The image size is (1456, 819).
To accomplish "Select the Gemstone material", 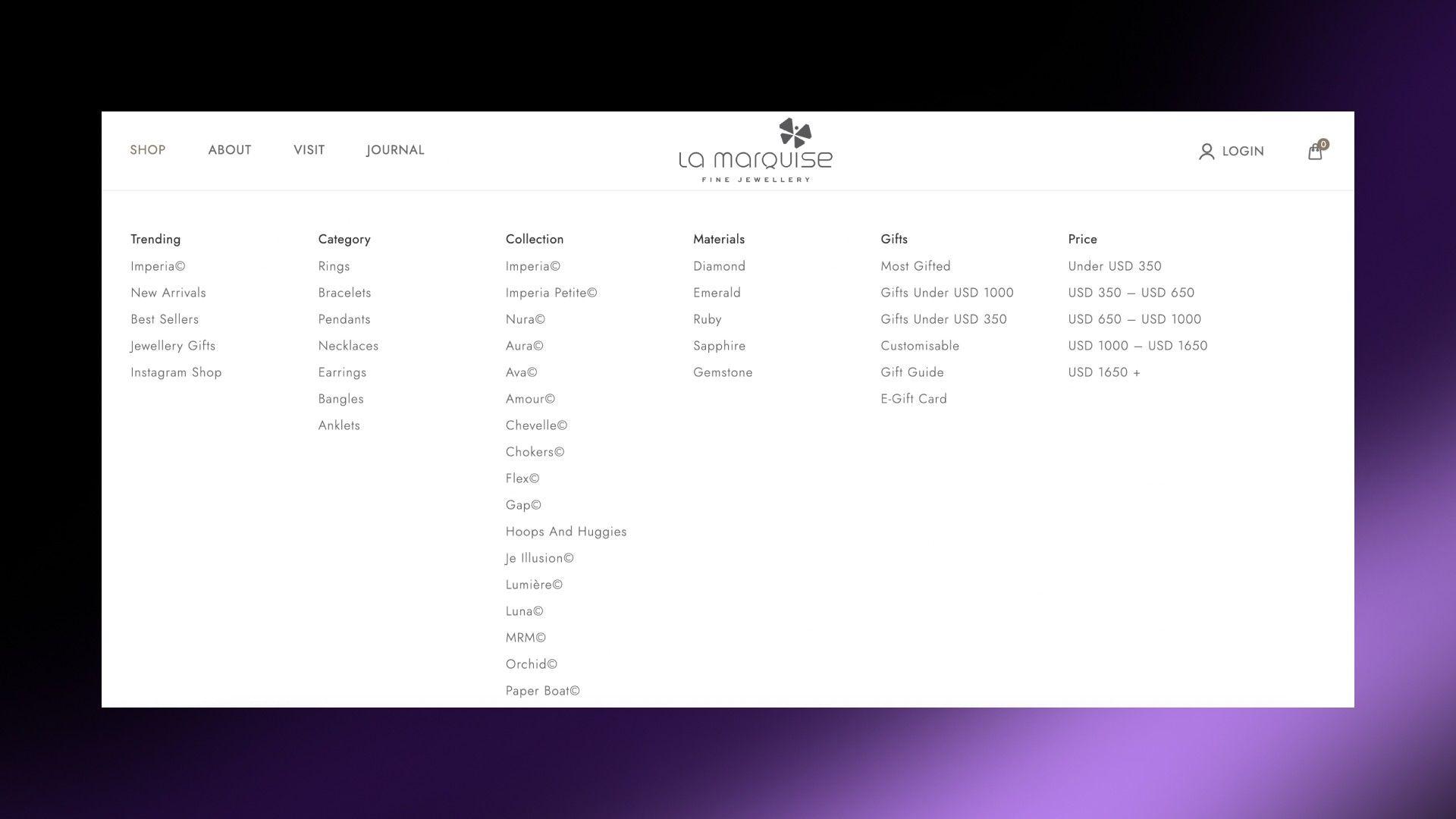I will (x=723, y=372).
